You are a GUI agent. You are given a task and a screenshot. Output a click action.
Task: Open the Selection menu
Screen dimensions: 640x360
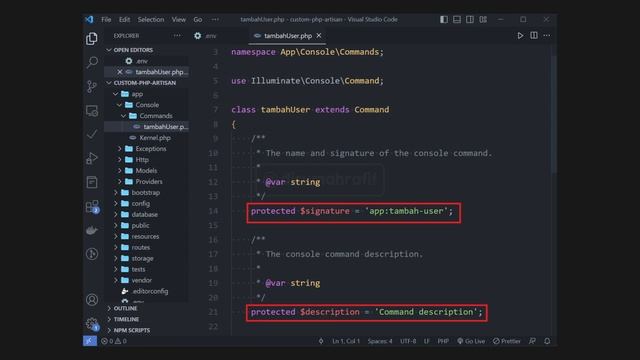point(151,20)
